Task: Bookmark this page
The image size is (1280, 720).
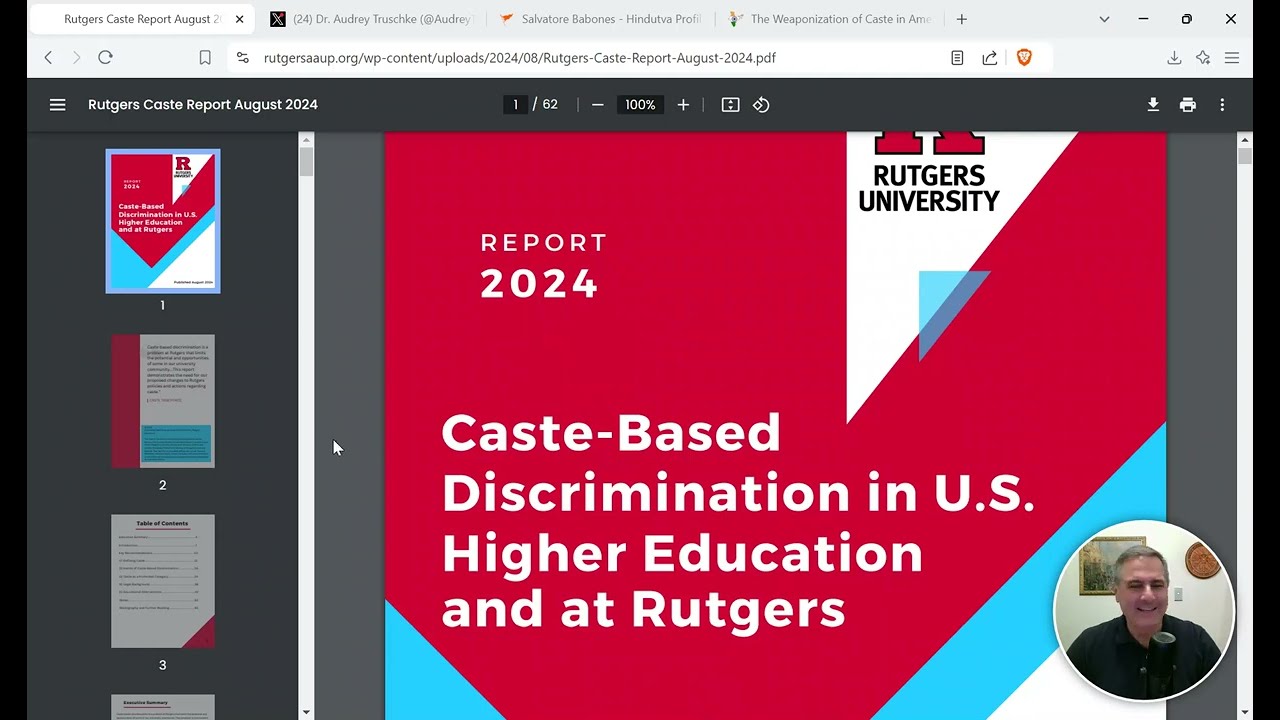Action: pyautogui.click(x=205, y=58)
